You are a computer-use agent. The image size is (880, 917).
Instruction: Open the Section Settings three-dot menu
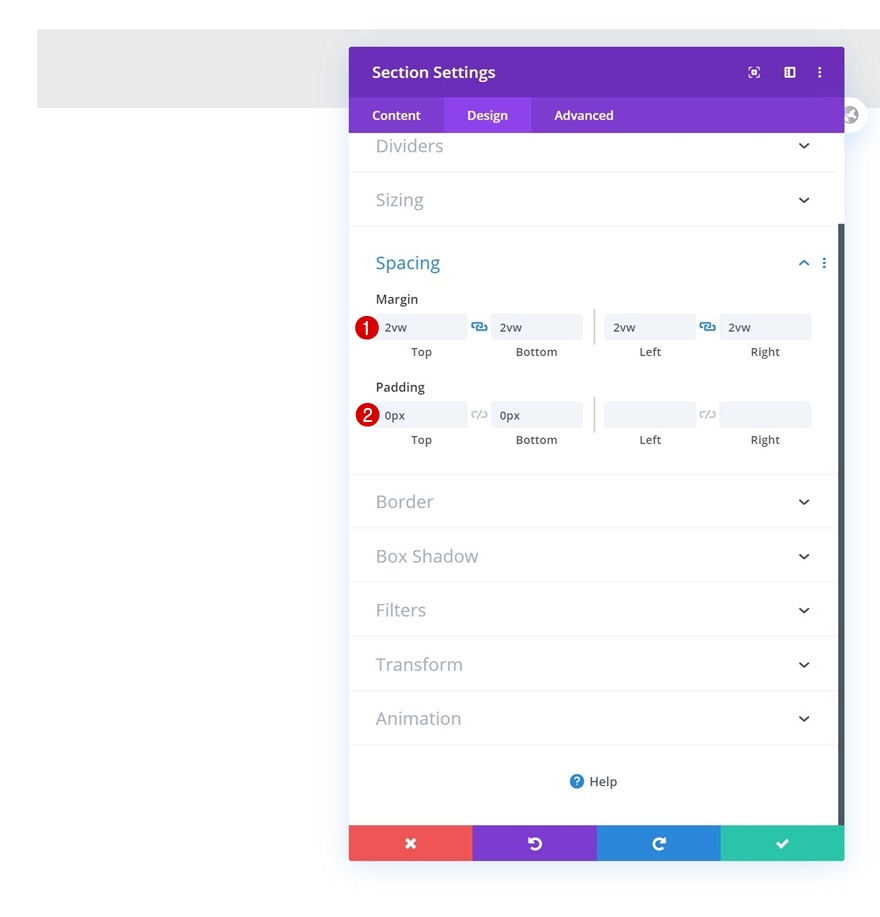click(819, 73)
